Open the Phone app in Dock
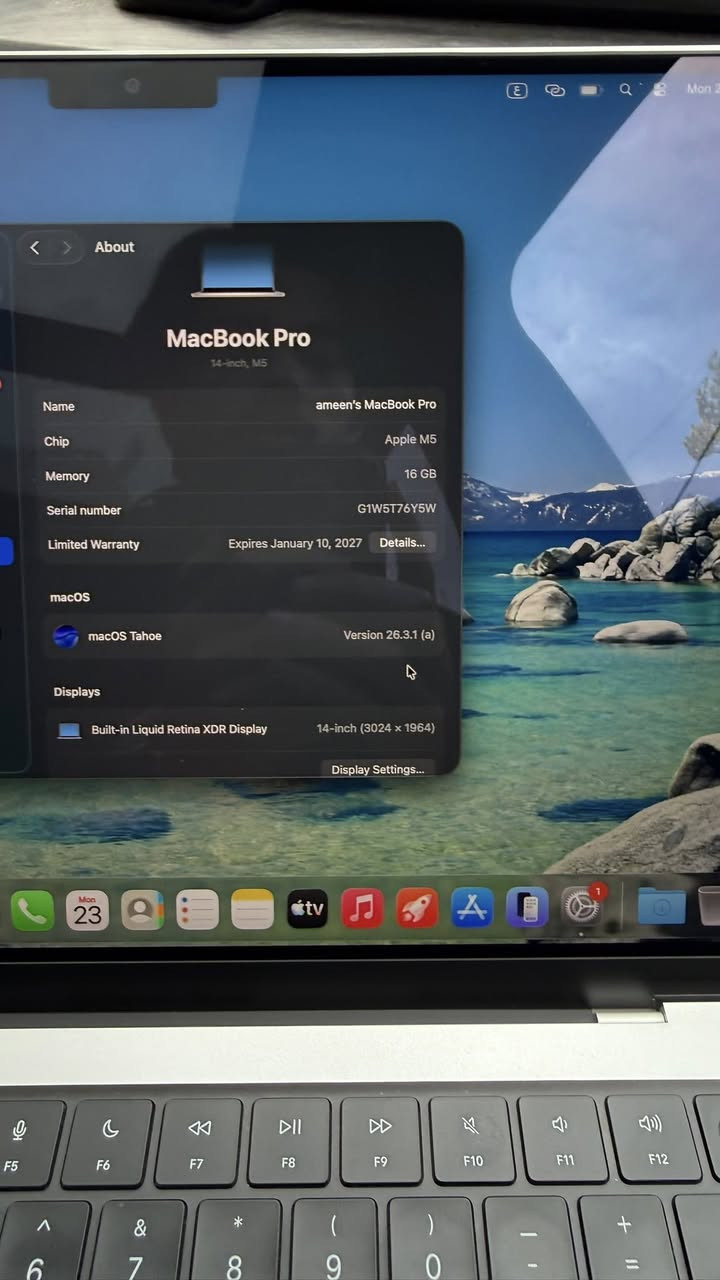This screenshot has width=720, height=1280. coord(32,911)
